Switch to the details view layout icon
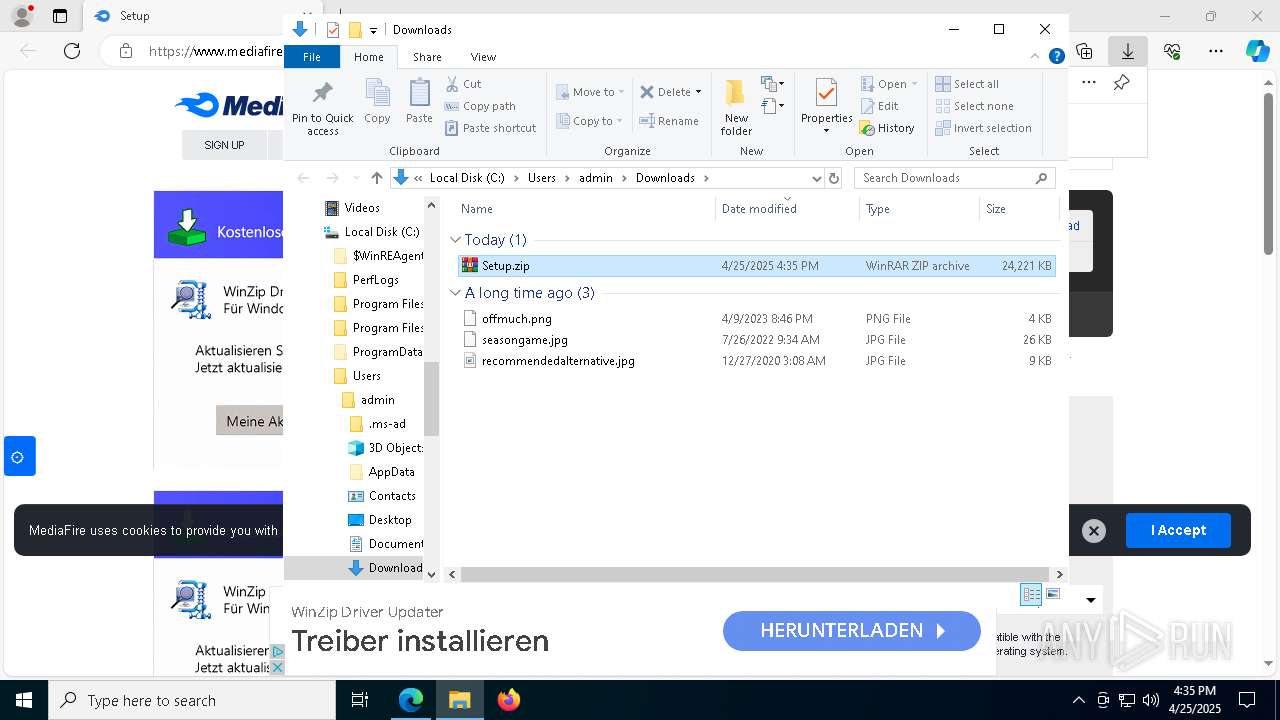1280x720 pixels. click(x=1031, y=595)
